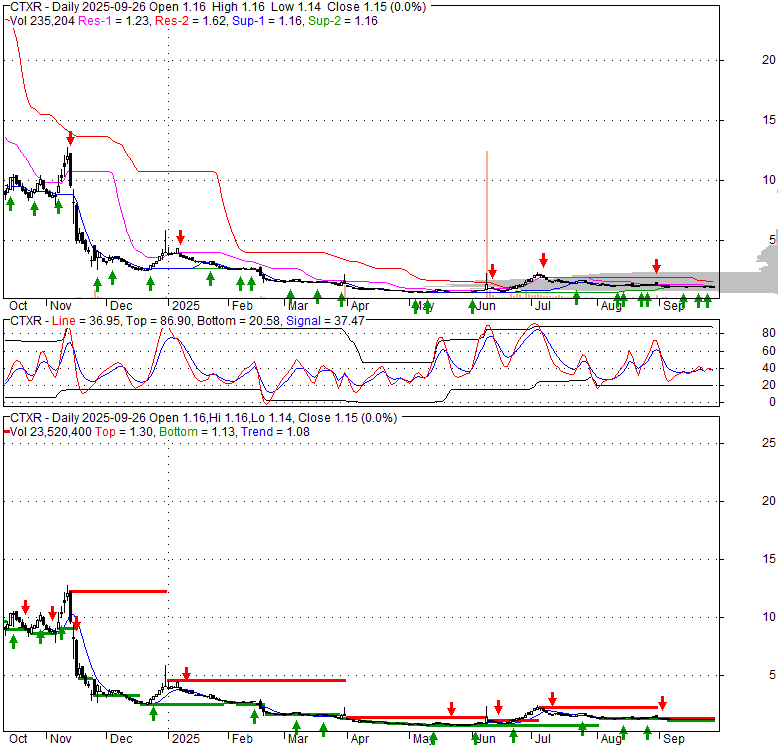Select the 'Mar' month label under the lower chart
Image resolution: width=780 pixels, height=745 pixels.
click(x=297, y=739)
